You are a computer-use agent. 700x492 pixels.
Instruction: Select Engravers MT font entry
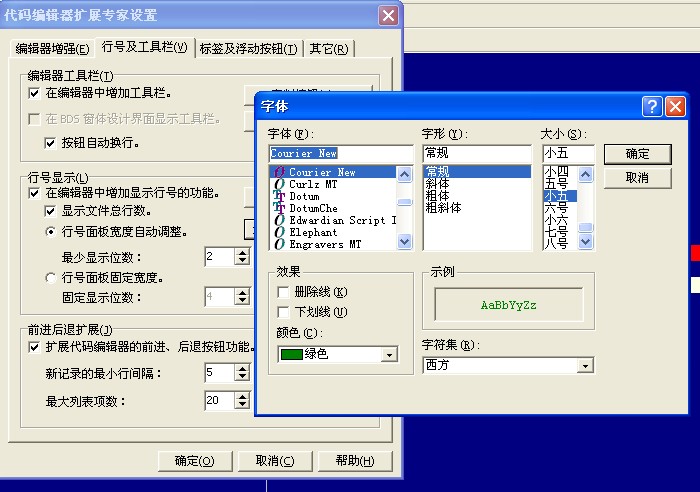pos(316,244)
